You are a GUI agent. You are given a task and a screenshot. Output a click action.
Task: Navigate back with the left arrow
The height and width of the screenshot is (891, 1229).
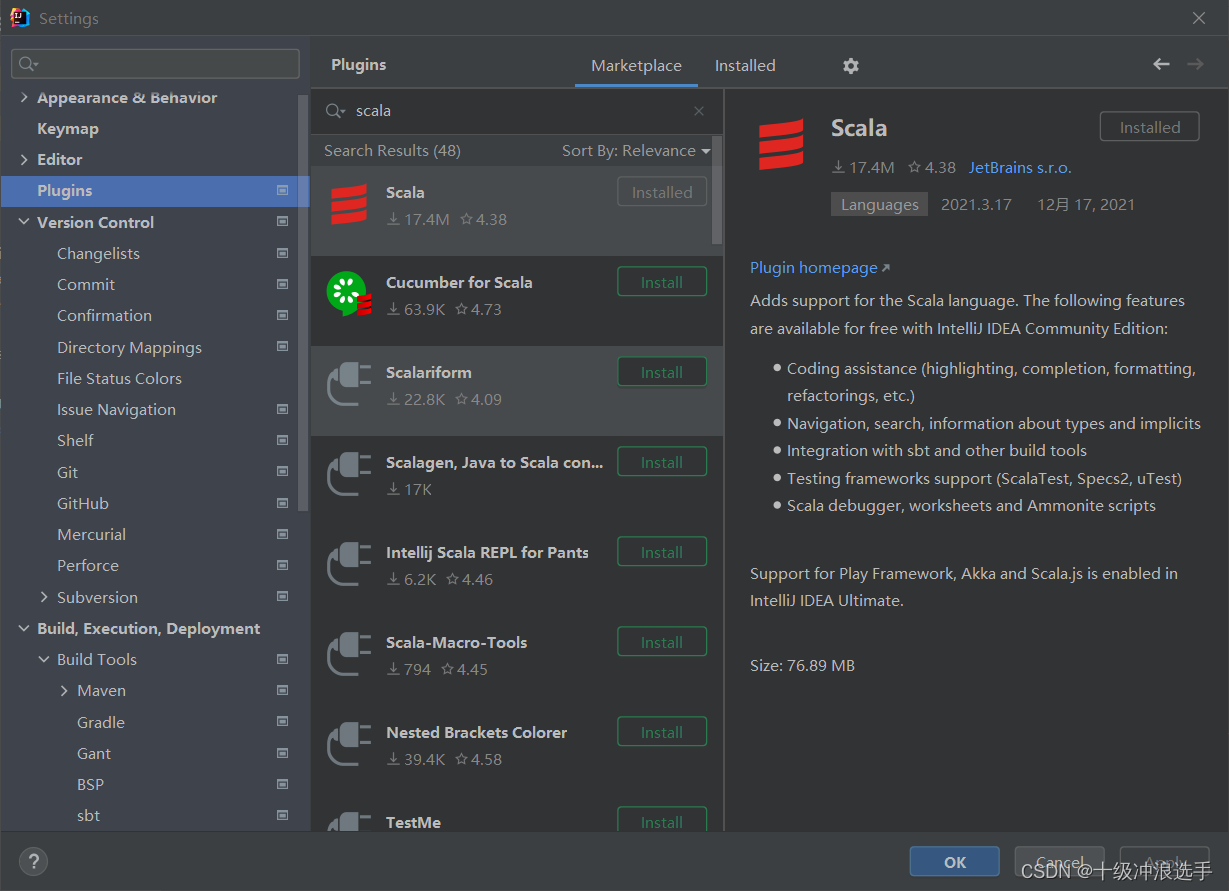point(1161,64)
